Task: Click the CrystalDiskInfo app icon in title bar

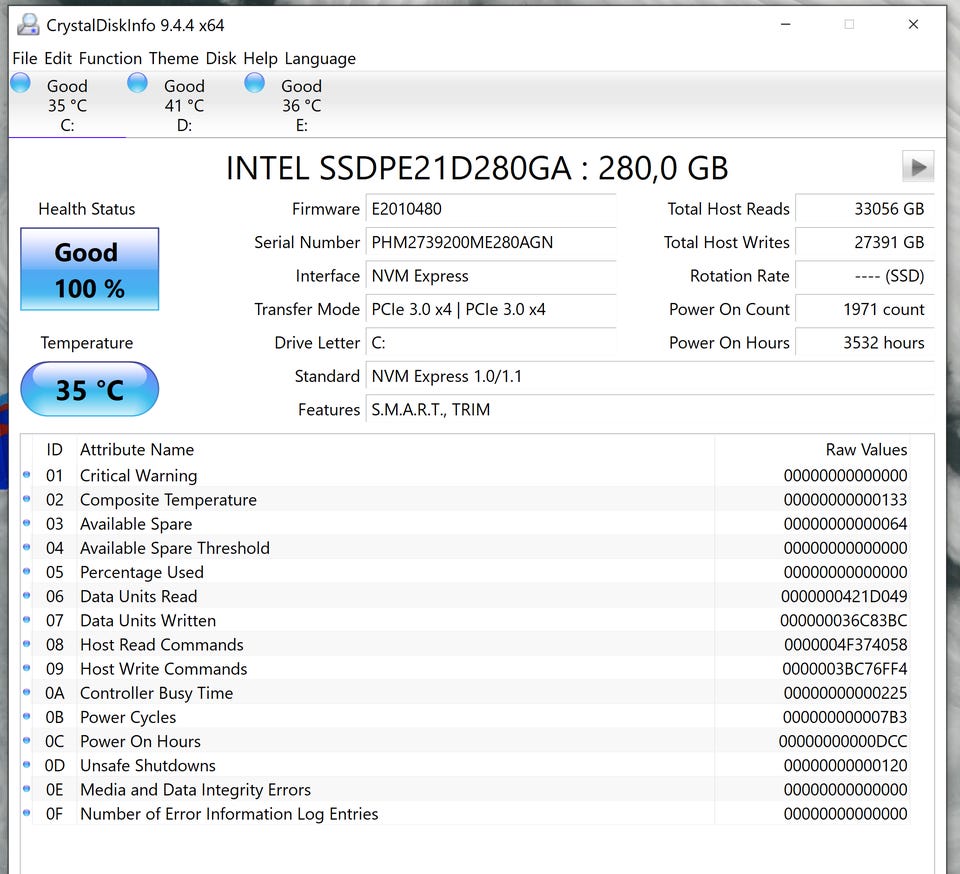Action: (28, 24)
